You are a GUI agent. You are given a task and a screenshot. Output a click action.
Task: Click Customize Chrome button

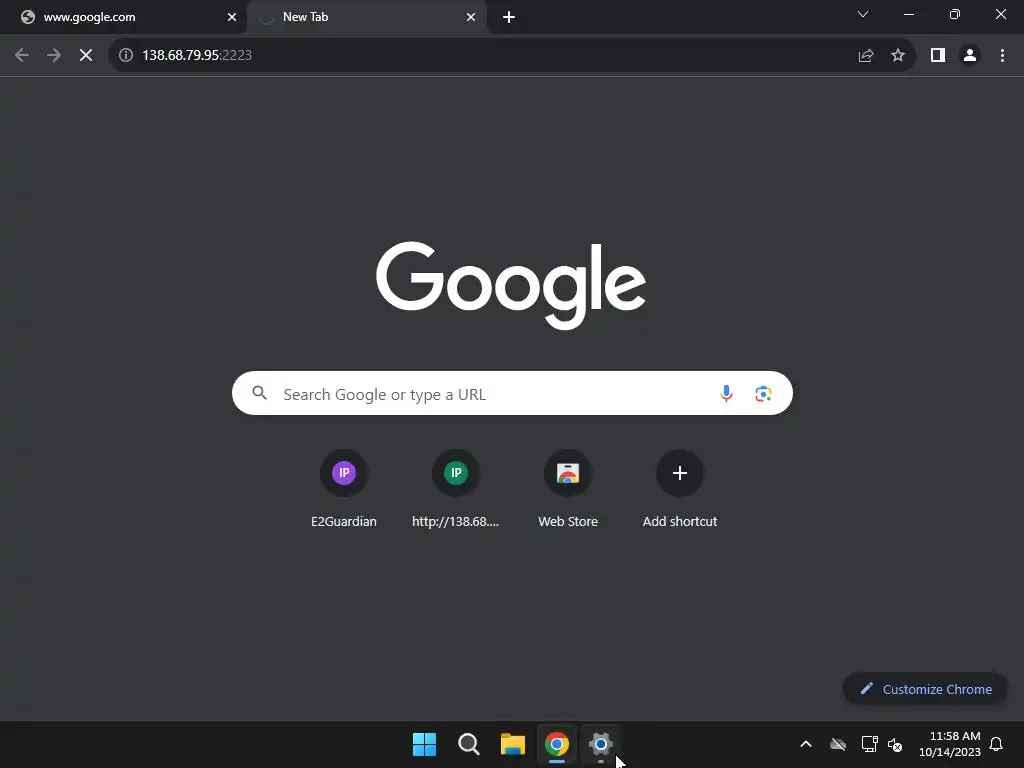925,689
